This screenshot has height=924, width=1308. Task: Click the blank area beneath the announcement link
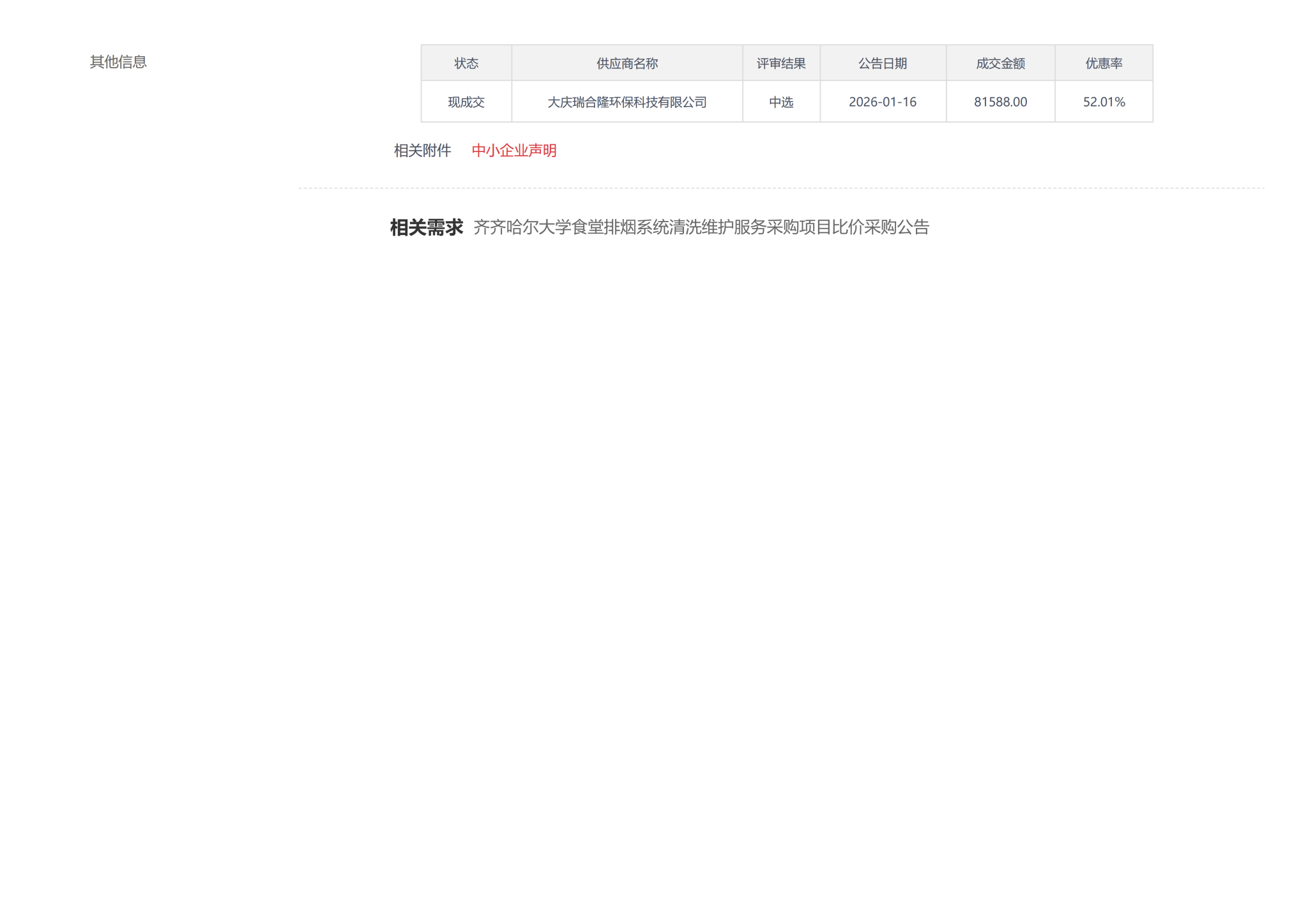click(x=701, y=383)
